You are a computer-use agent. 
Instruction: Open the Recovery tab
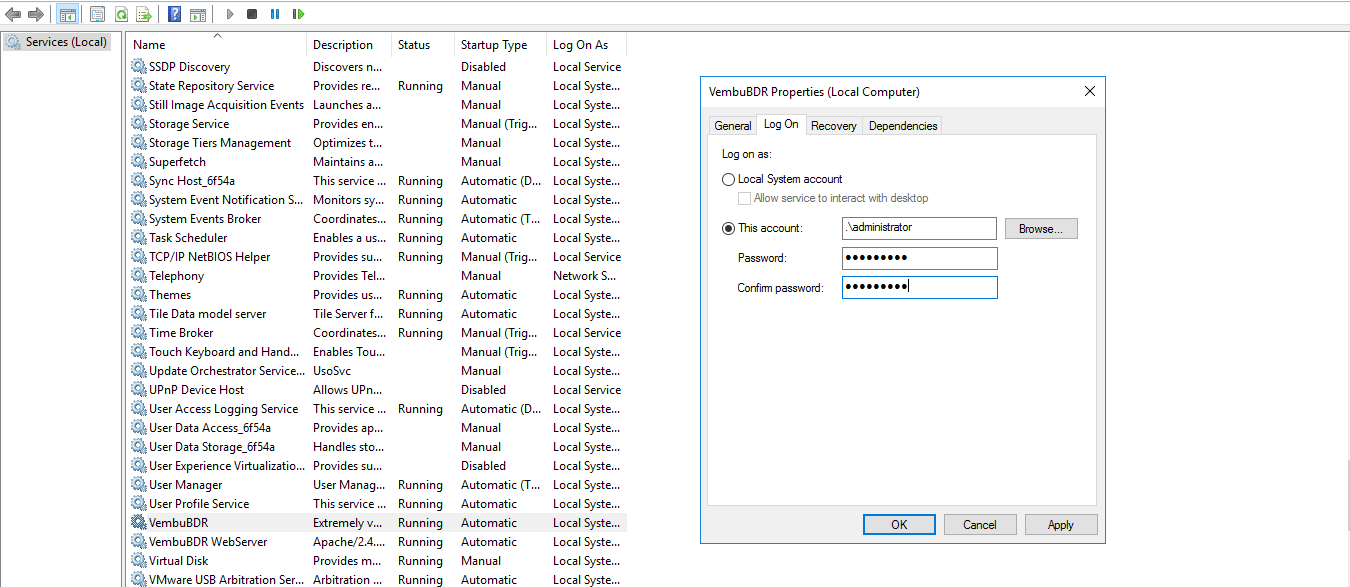click(834, 126)
